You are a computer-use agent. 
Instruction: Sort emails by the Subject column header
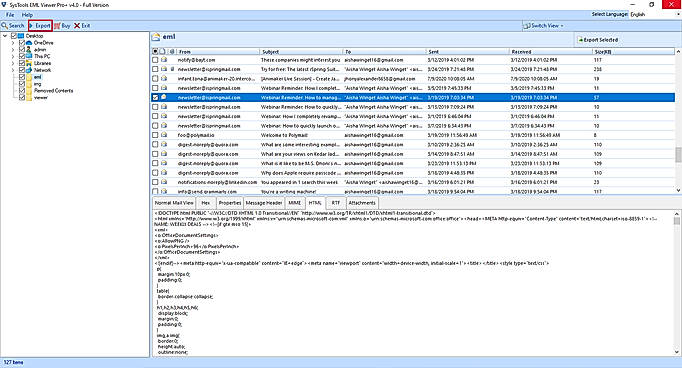(301, 51)
